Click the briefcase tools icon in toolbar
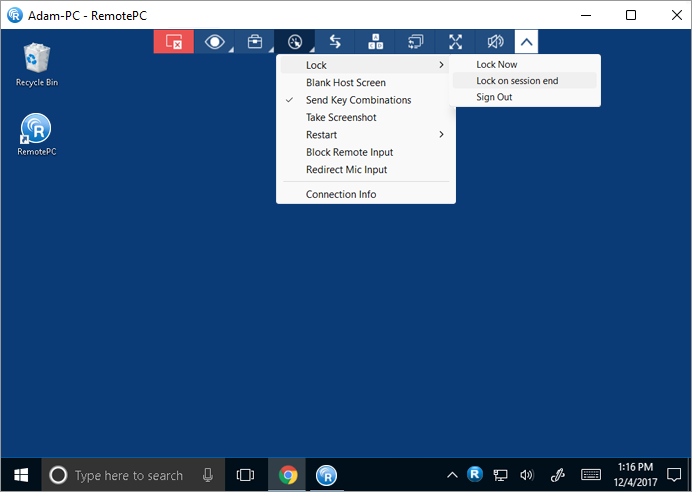This screenshot has height=492, width=692. [x=255, y=42]
